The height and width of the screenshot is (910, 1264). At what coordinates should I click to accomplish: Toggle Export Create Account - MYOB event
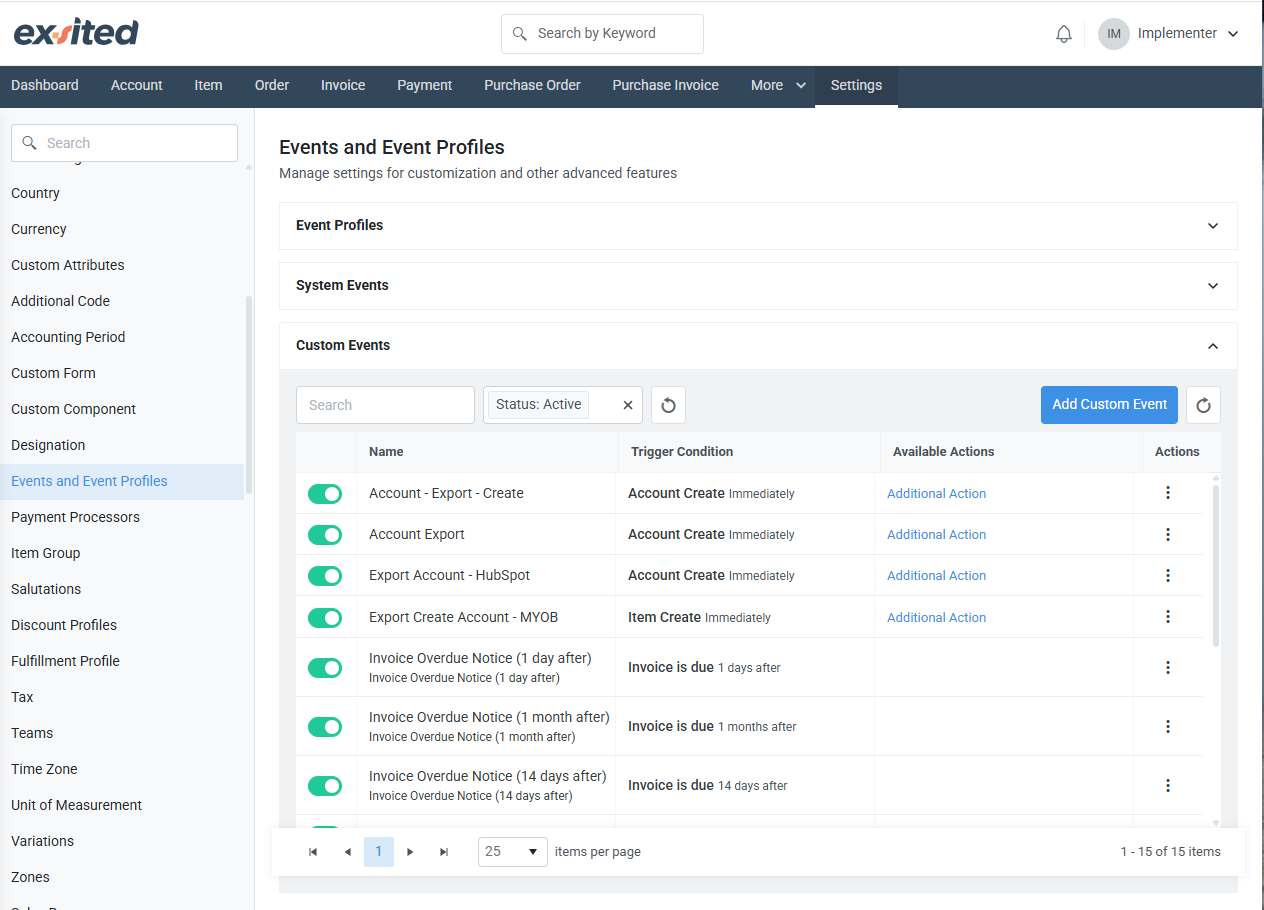(325, 618)
